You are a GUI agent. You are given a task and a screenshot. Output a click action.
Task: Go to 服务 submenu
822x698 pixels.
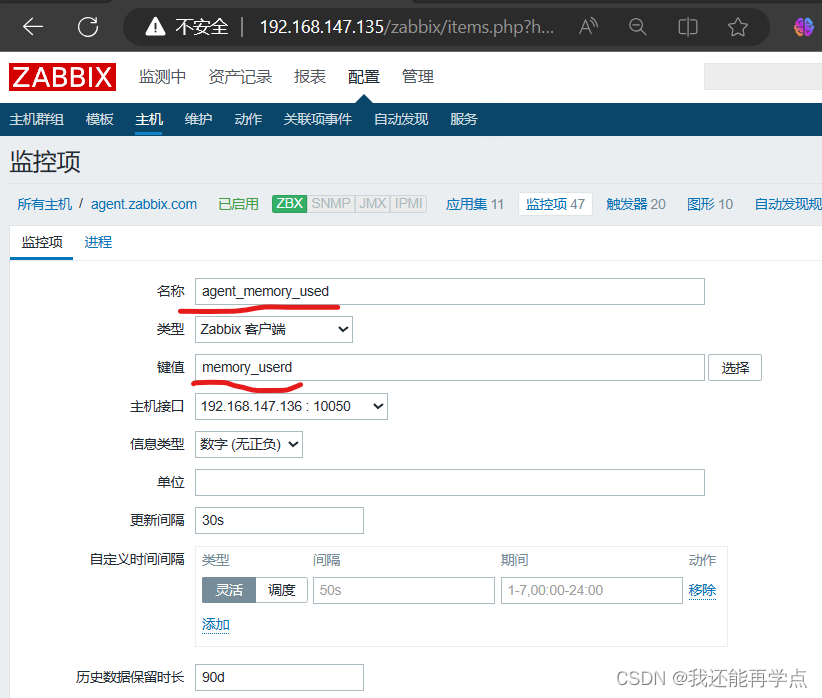[x=463, y=119]
